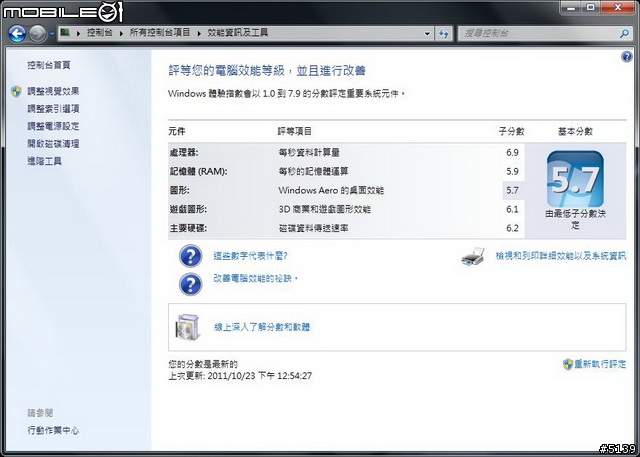Click the search magnifier icon
Screen dimensions: 640x457
pyautogui.click(x=624, y=33)
